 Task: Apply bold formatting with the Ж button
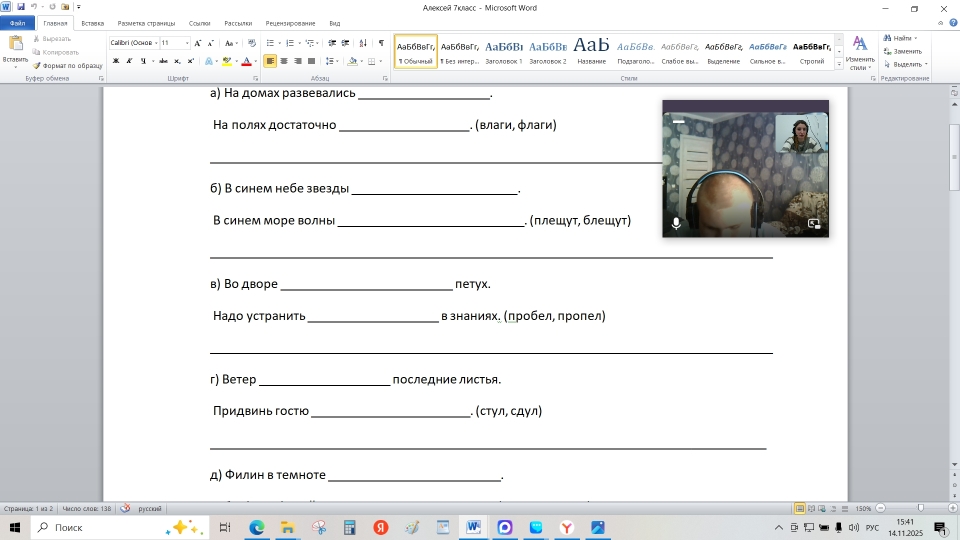tap(116, 61)
